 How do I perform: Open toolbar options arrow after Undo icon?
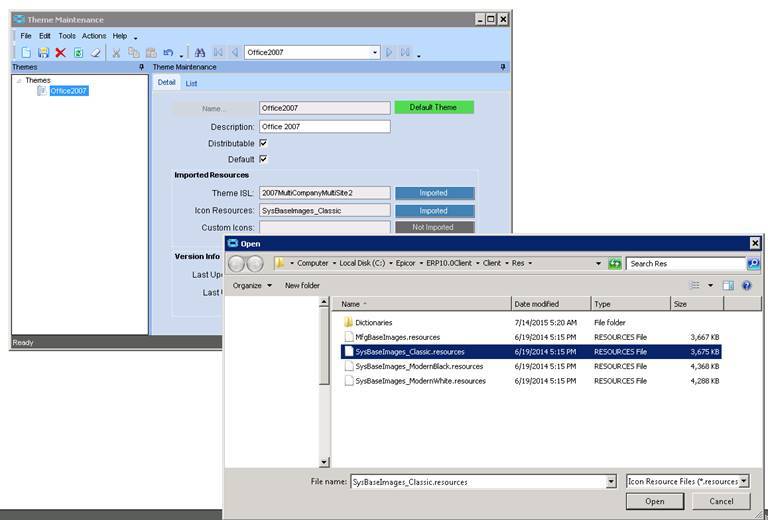pos(181,55)
